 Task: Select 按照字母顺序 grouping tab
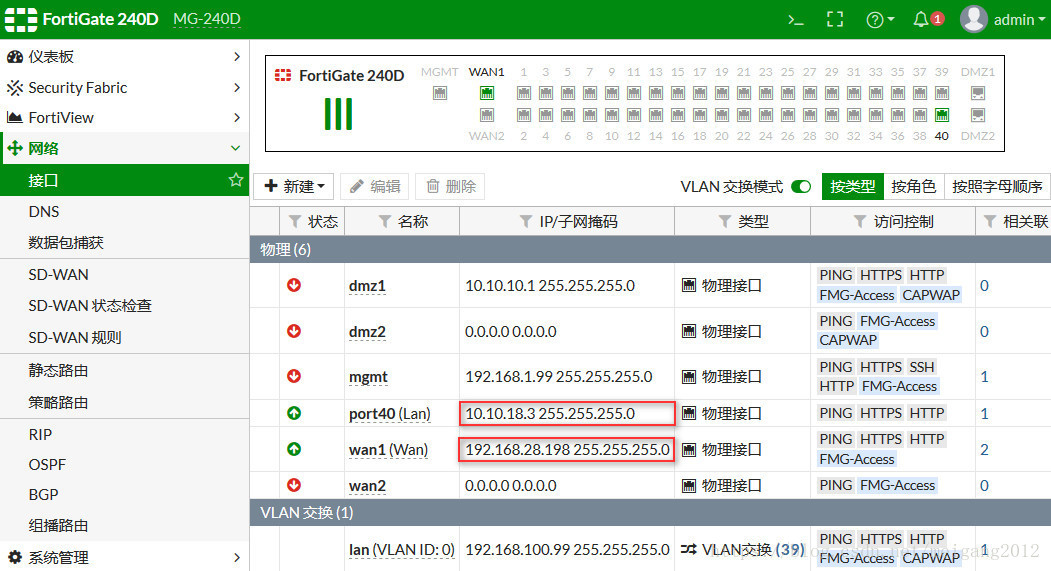click(x=997, y=186)
